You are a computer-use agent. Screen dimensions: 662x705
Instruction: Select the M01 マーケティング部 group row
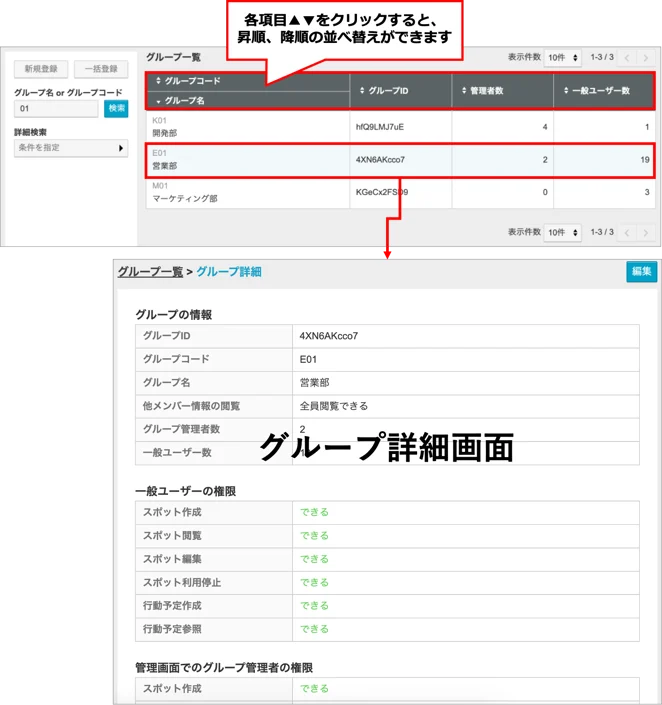click(x=400, y=192)
